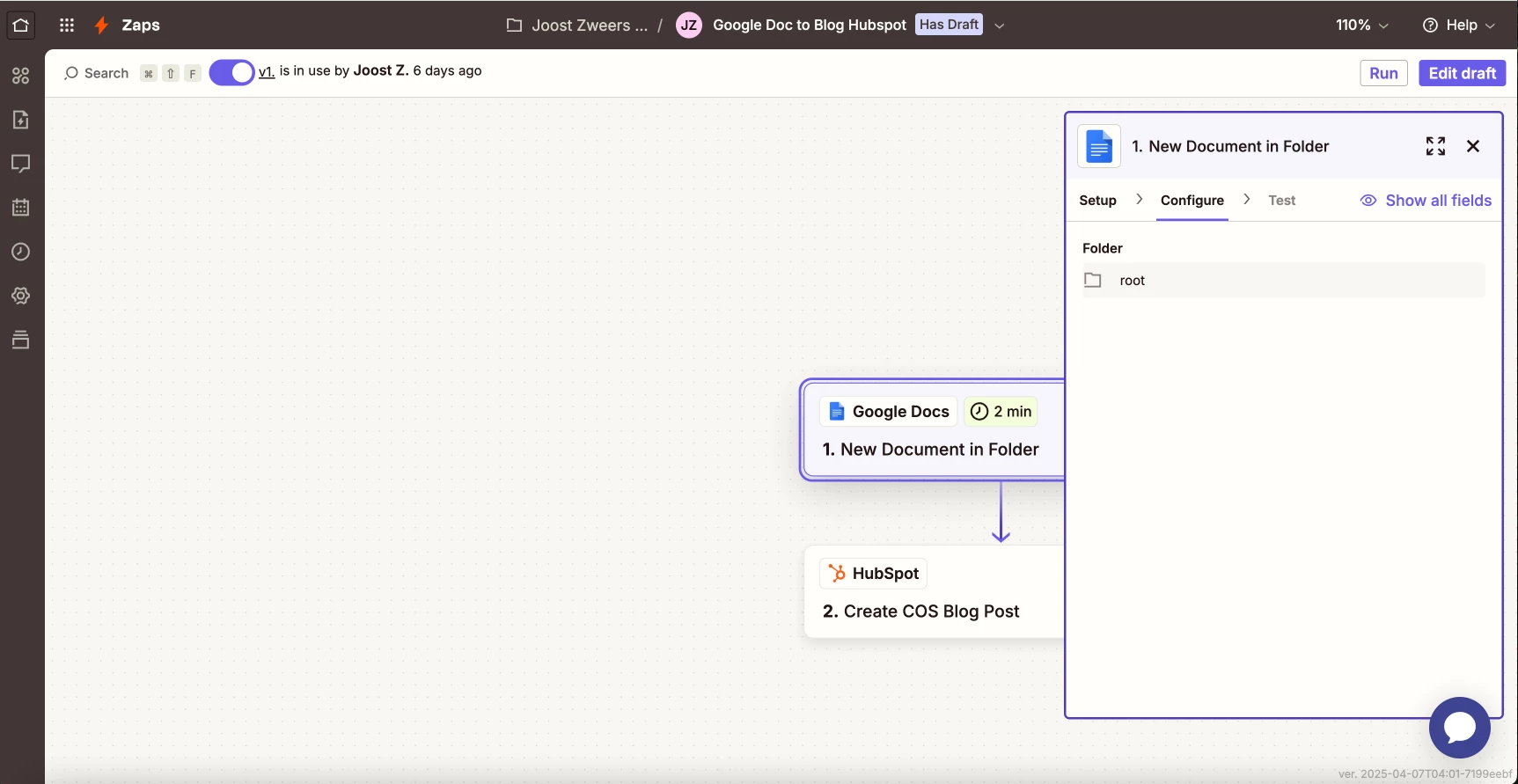Click the Run button
Image resolution: width=1518 pixels, height=784 pixels.
(1383, 73)
